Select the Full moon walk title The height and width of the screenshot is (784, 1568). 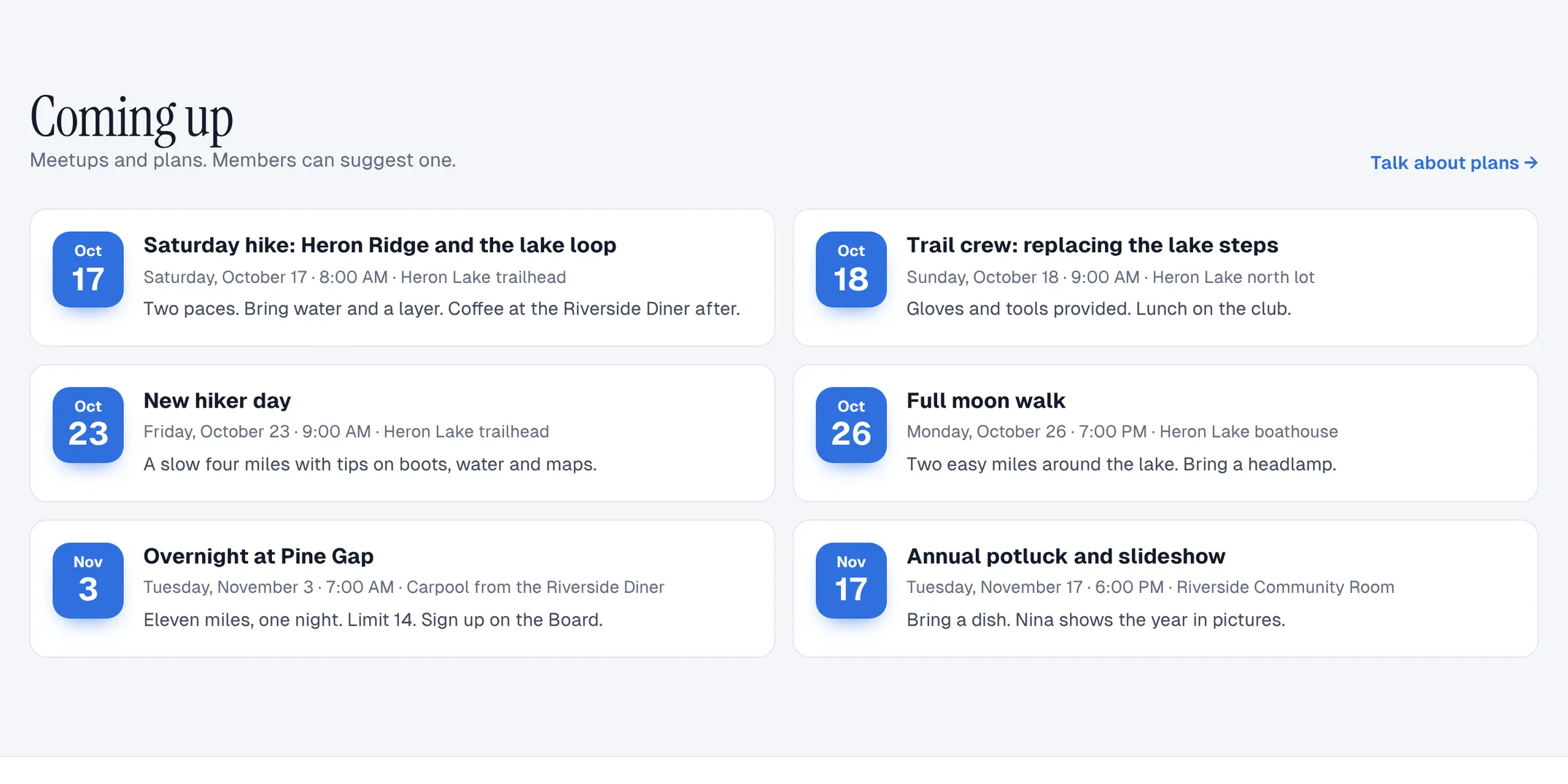pos(985,400)
